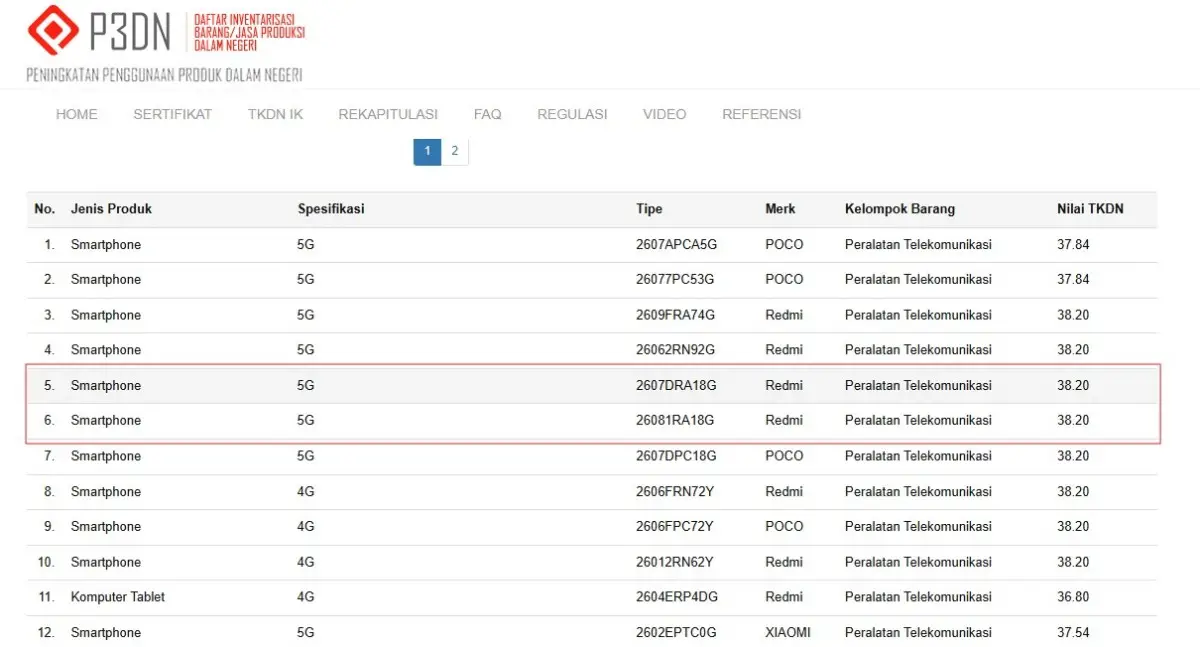
Task: Select pagination page 1
Action: tap(427, 152)
